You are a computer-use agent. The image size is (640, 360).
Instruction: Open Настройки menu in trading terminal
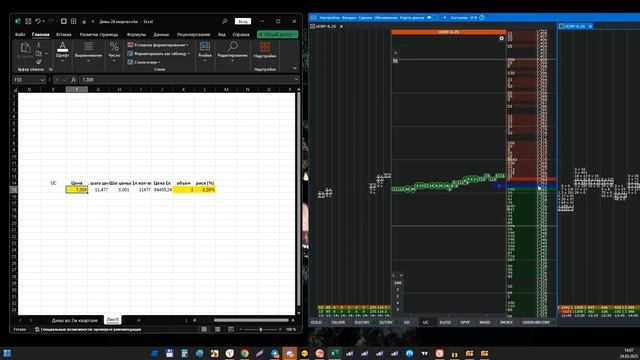click(x=329, y=18)
